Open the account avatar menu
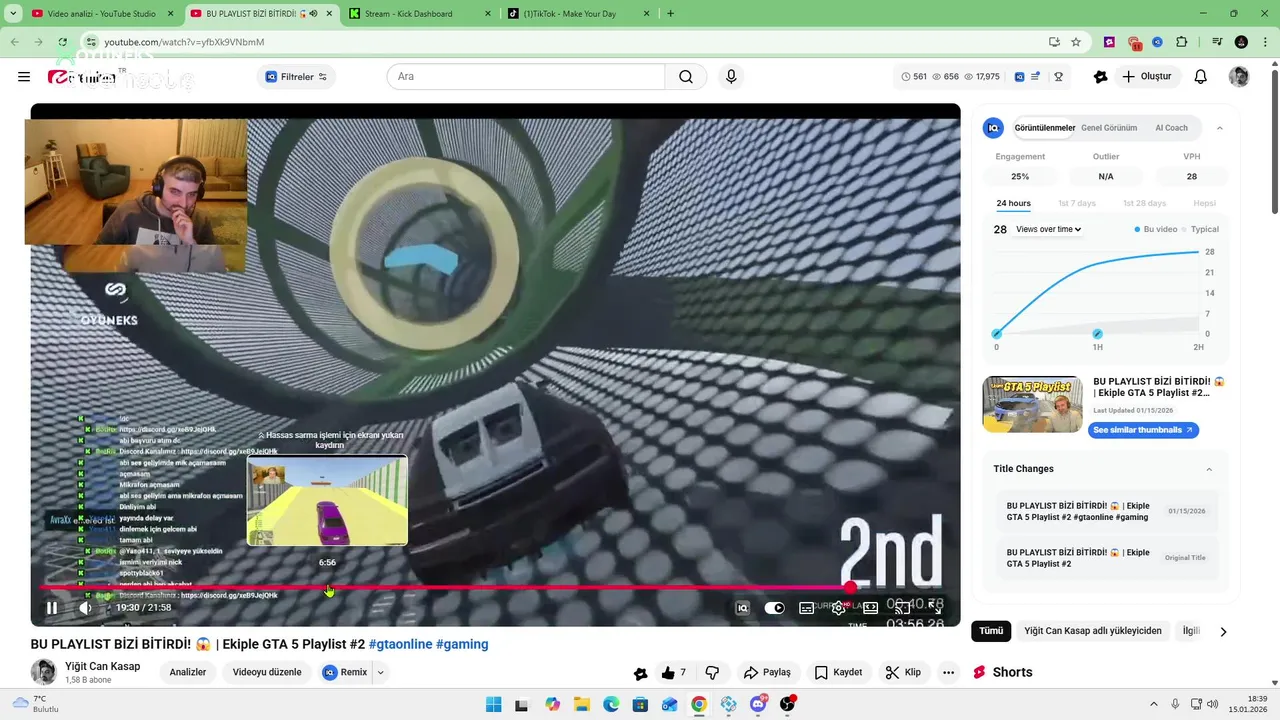 tap(1239, 77)
